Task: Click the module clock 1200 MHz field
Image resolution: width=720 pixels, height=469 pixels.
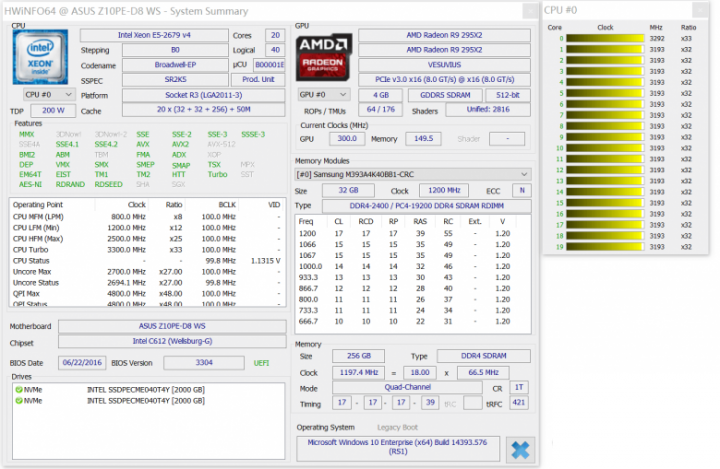Action: click(444, 191)
